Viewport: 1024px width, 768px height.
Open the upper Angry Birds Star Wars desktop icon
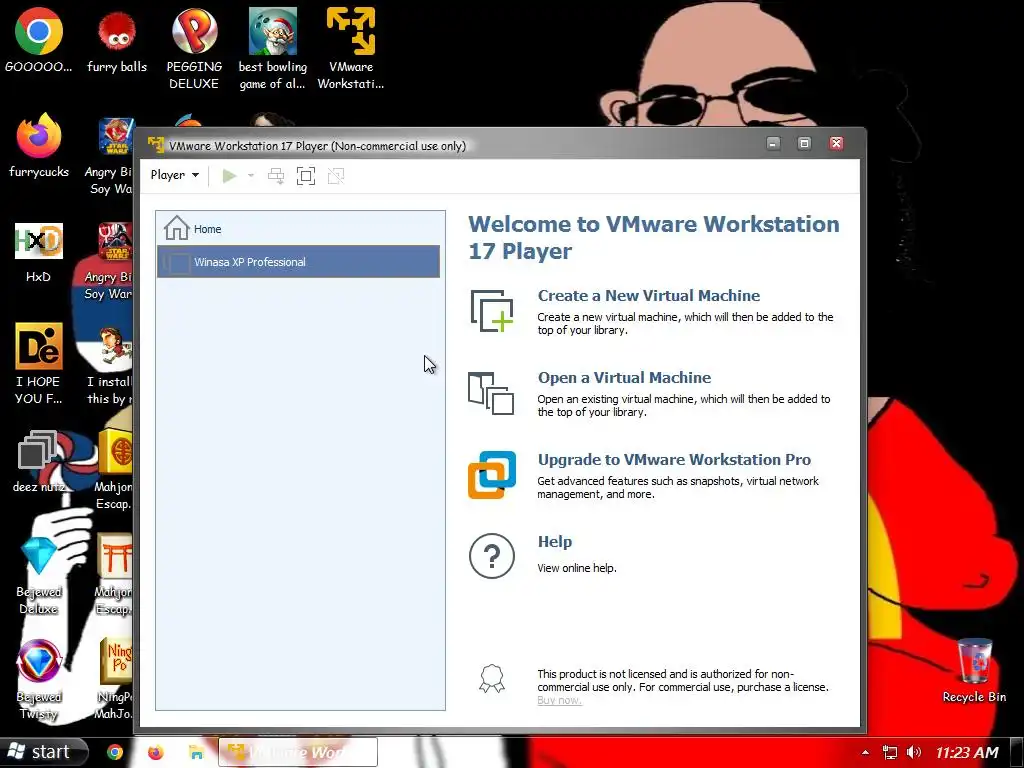tap(109, 156)
